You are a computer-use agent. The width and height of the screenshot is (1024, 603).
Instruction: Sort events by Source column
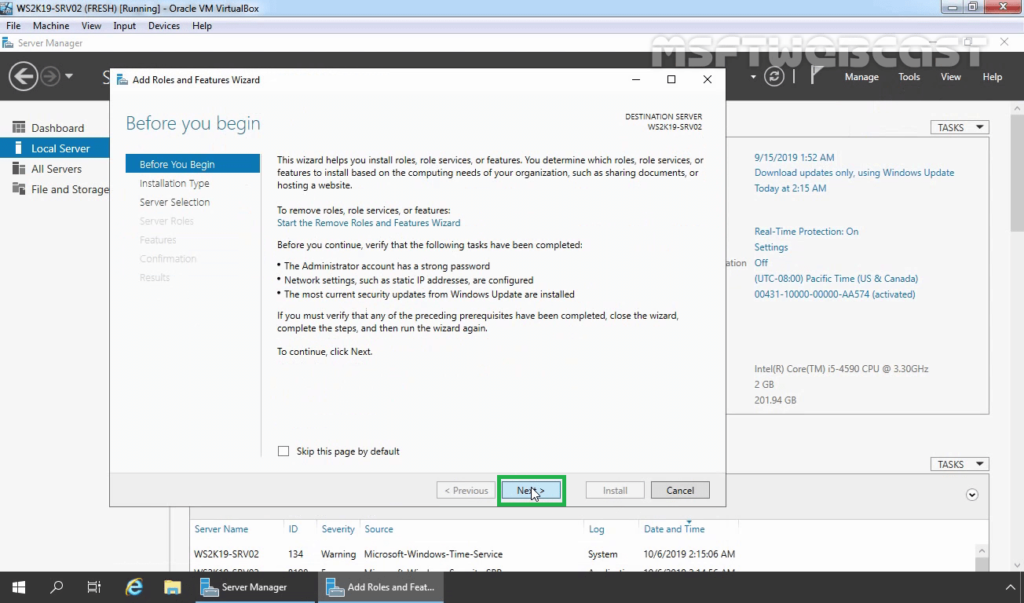coord(379,529)
